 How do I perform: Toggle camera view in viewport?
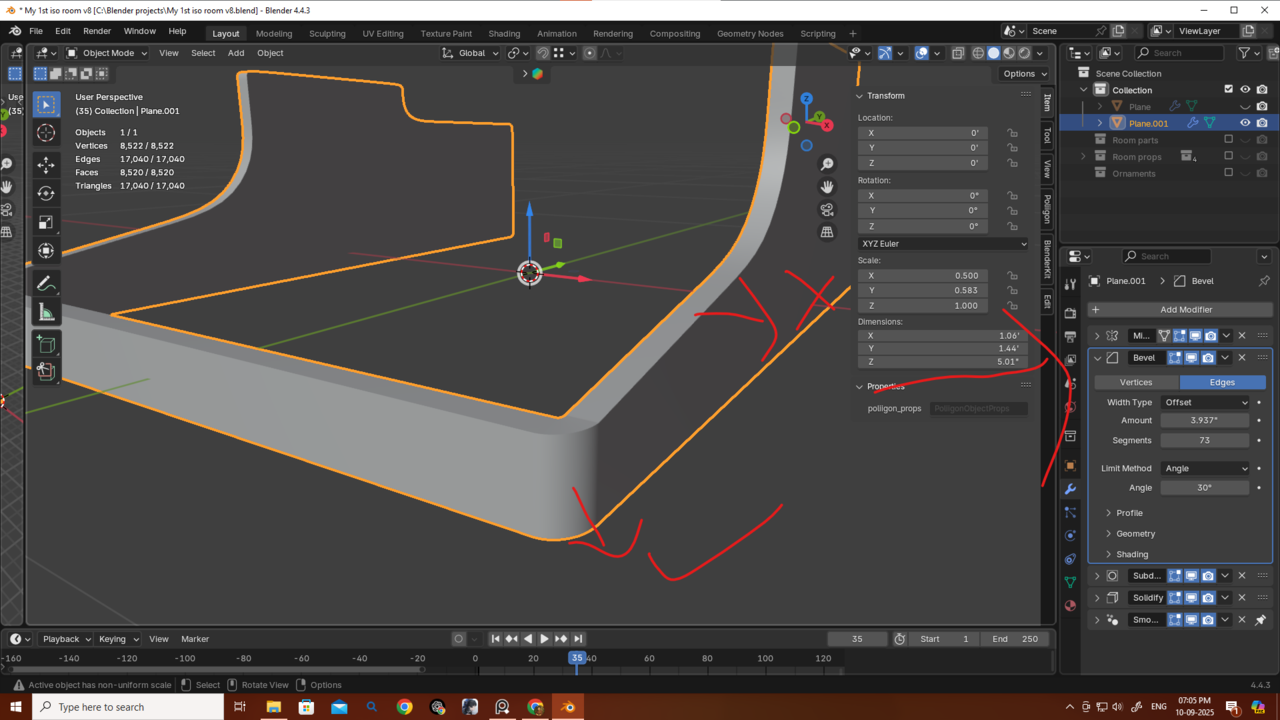coord(827,210)
